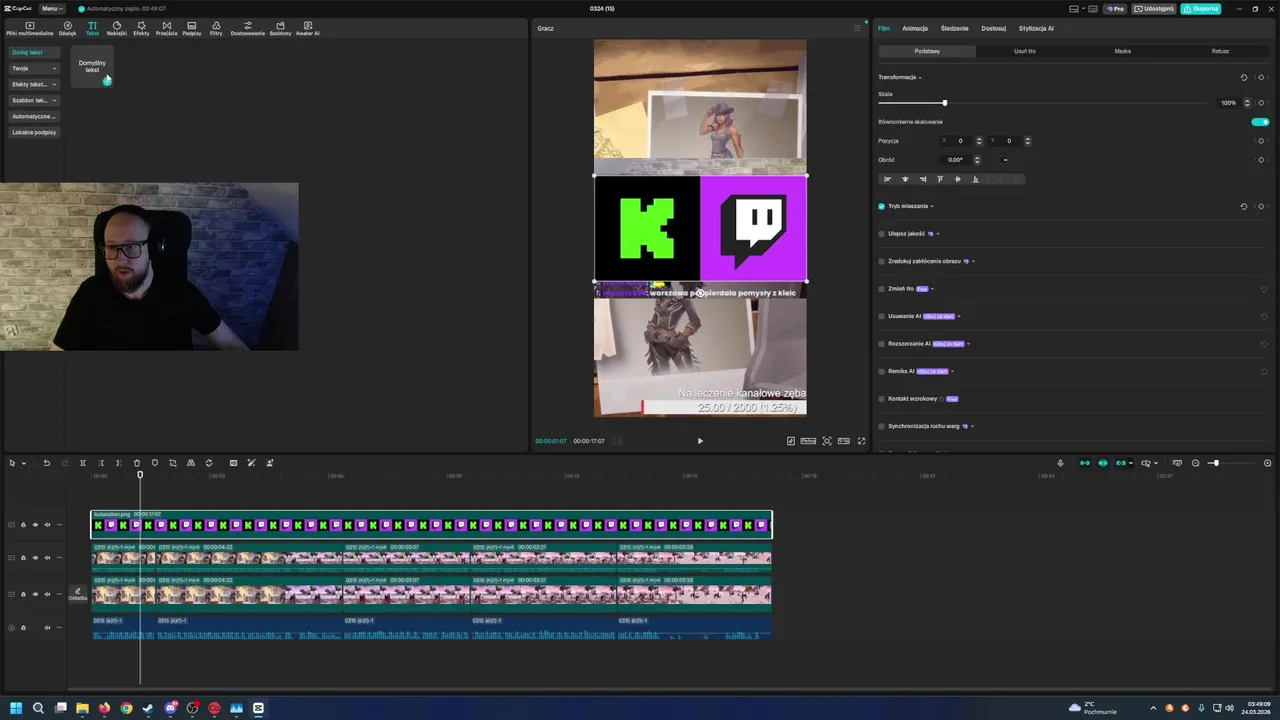Click the Domyślny tekst add button

(x=107, y=80)
